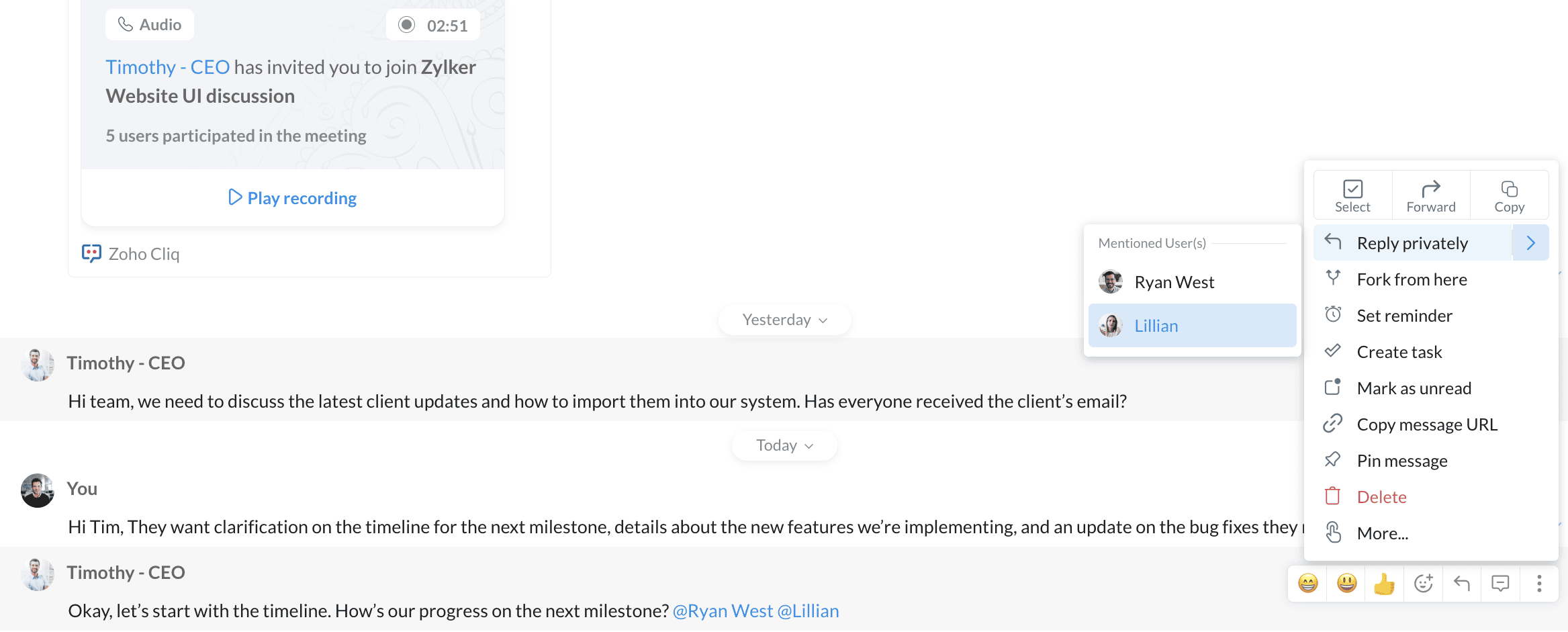Screen dimensions: 1568x632
Task: Click the three-dot more actions icon
Action: pyautogui.click(x=1539, y=584)
